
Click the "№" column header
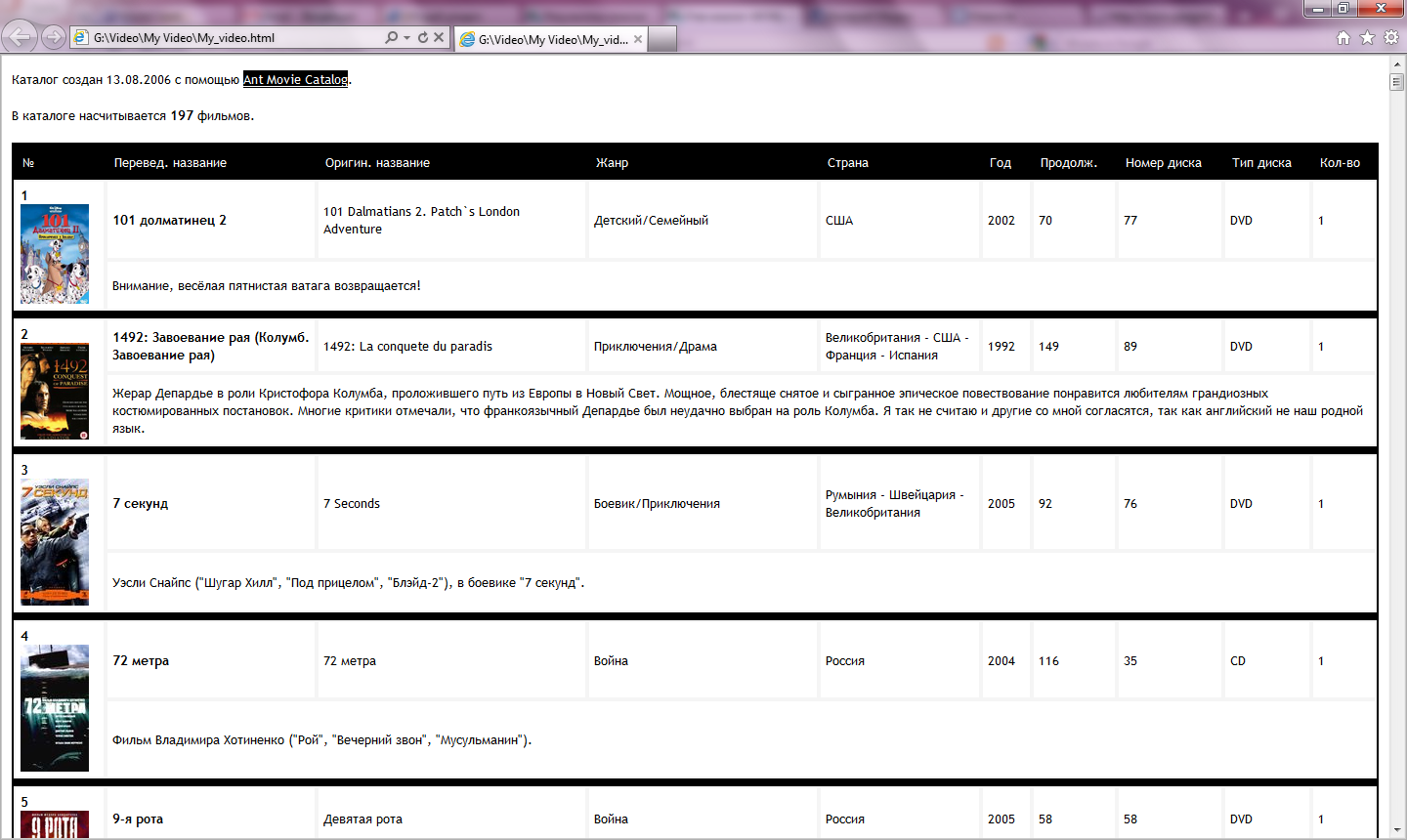pyautogui.click(x=28, y=163)
